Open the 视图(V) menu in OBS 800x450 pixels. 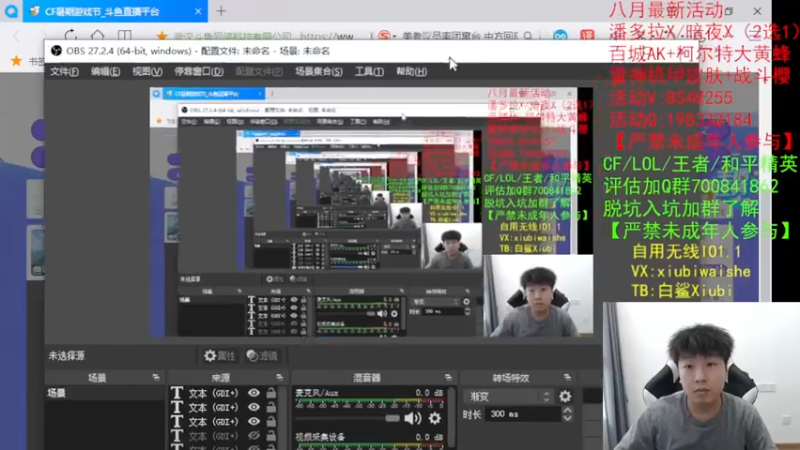point(147,71)
